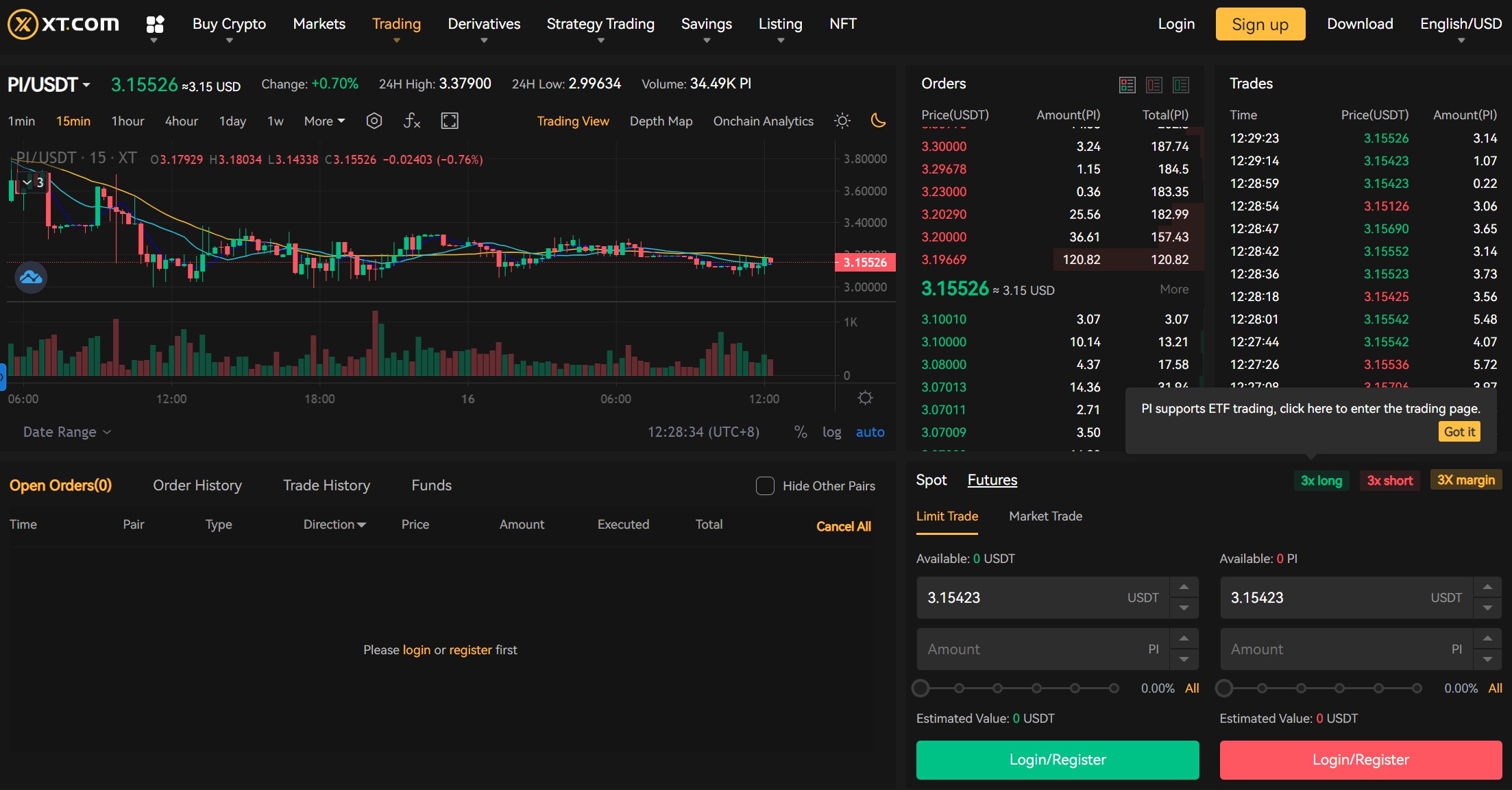
Task: Toggle auto scaling on the price axis
Action: tap(870, 432)
